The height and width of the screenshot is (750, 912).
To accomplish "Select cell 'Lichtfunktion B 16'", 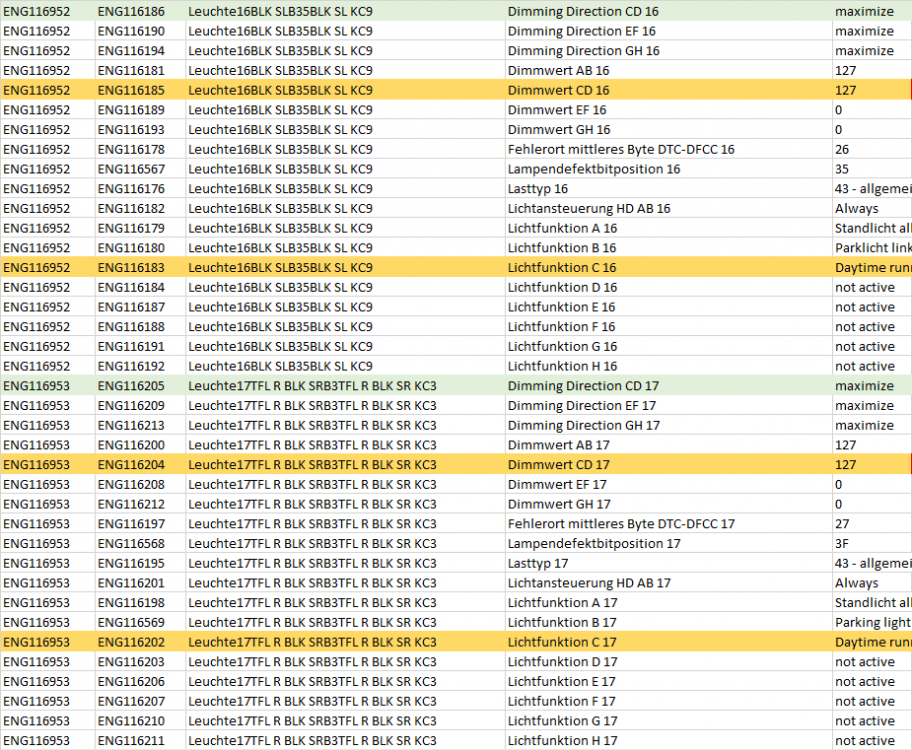I will (x=668, y=248).
